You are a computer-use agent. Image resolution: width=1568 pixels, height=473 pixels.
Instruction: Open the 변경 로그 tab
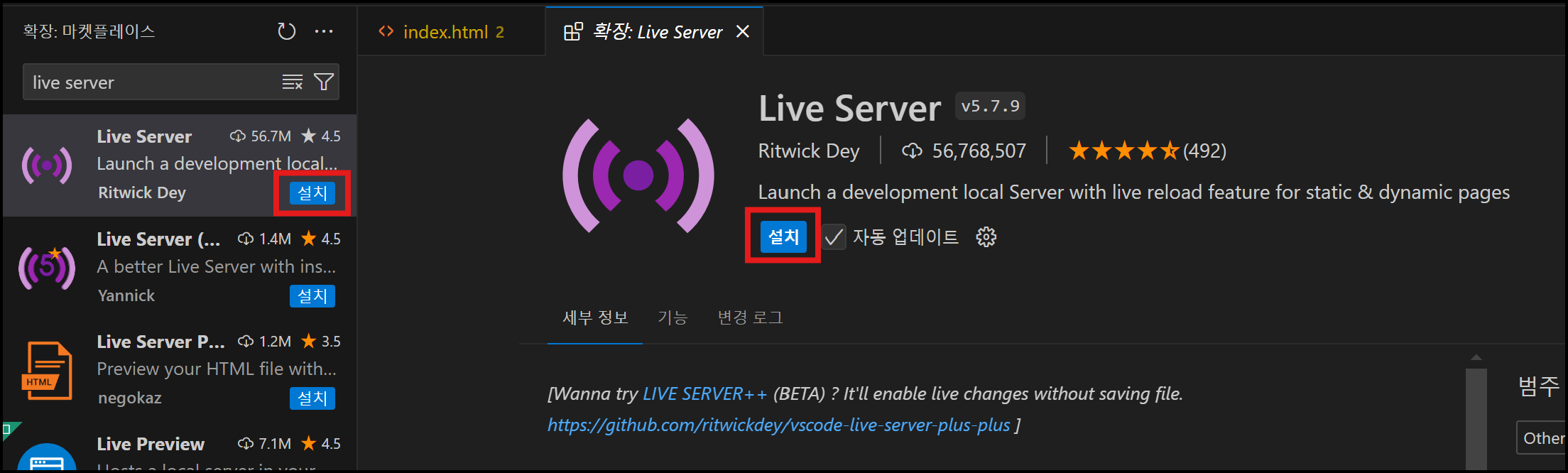750,317
